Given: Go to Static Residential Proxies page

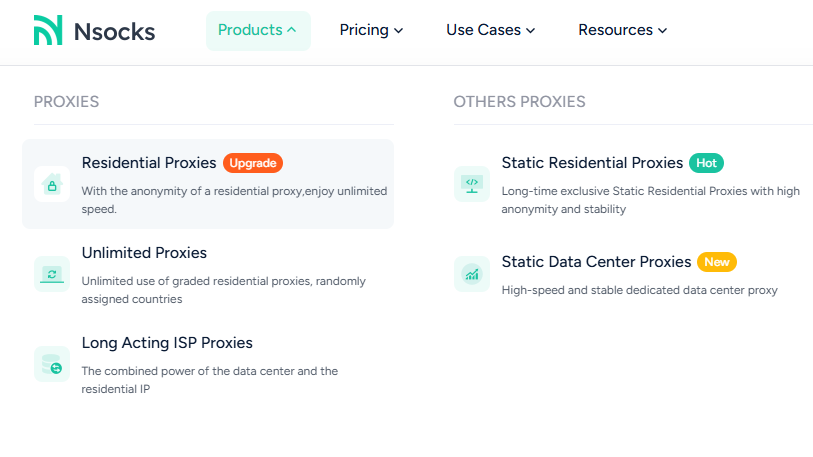Looking at the screenshot, I should [592, 163].
